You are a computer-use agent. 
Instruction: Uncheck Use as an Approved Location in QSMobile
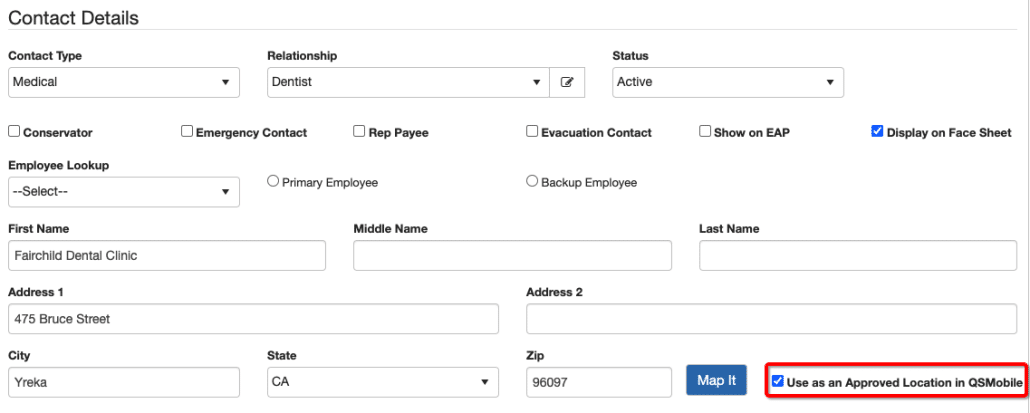778,381
